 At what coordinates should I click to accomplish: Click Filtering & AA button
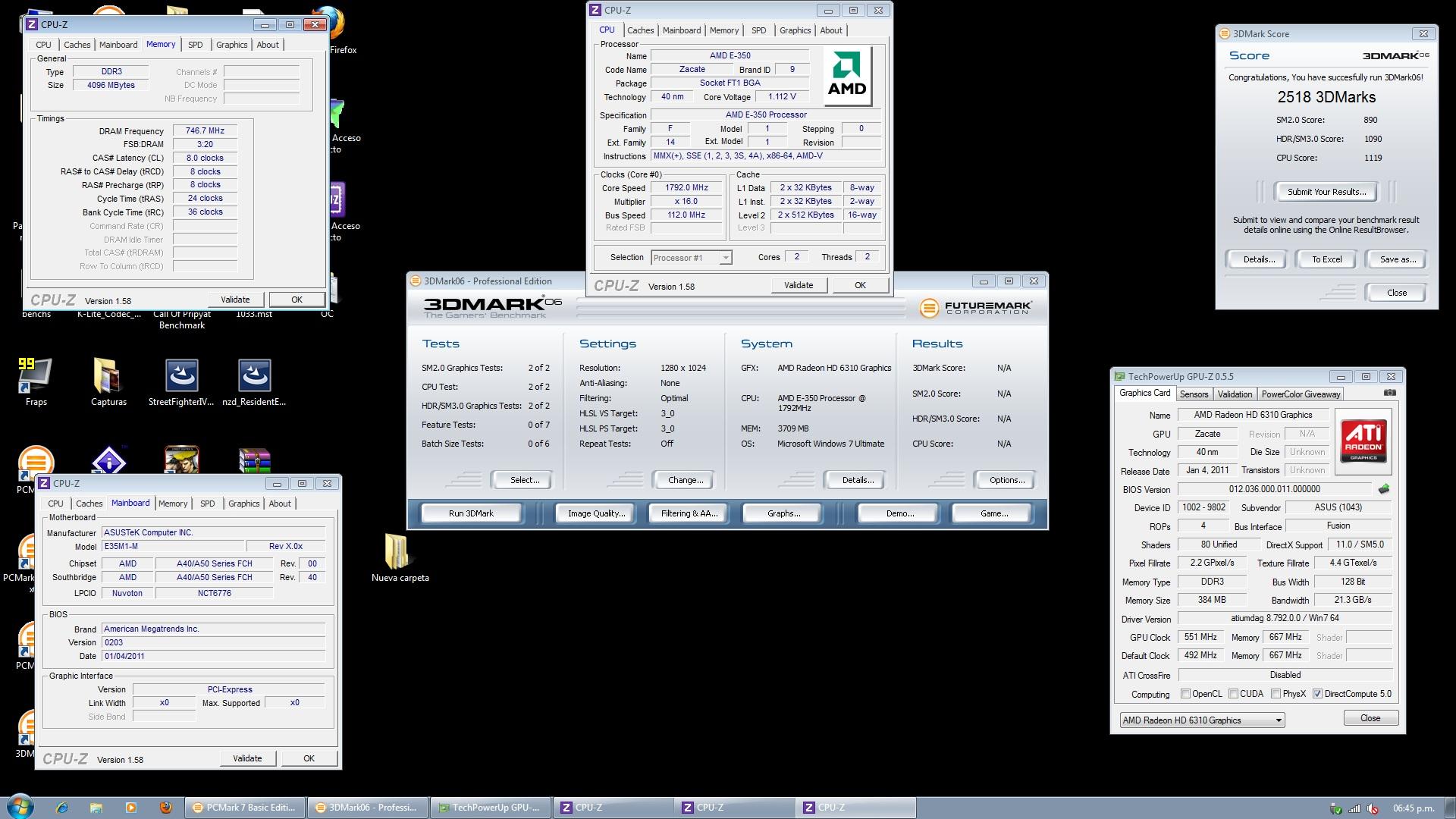(x=689, y=513)
